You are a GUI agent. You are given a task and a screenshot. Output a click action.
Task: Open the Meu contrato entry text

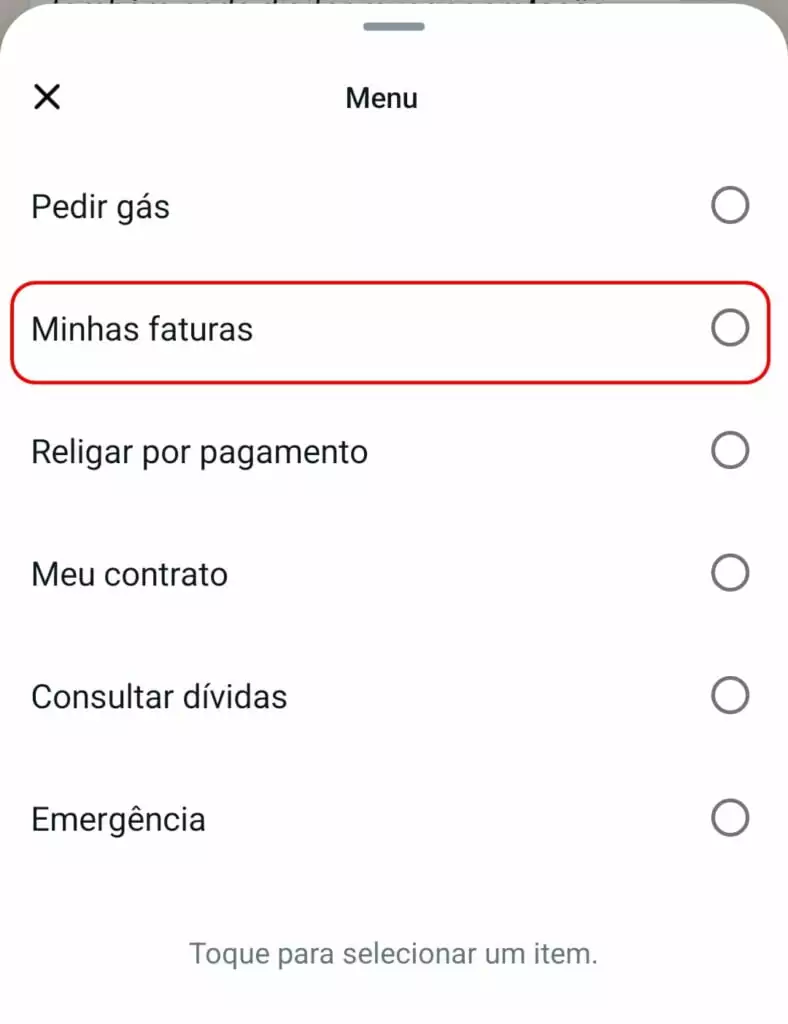(129, 575)
